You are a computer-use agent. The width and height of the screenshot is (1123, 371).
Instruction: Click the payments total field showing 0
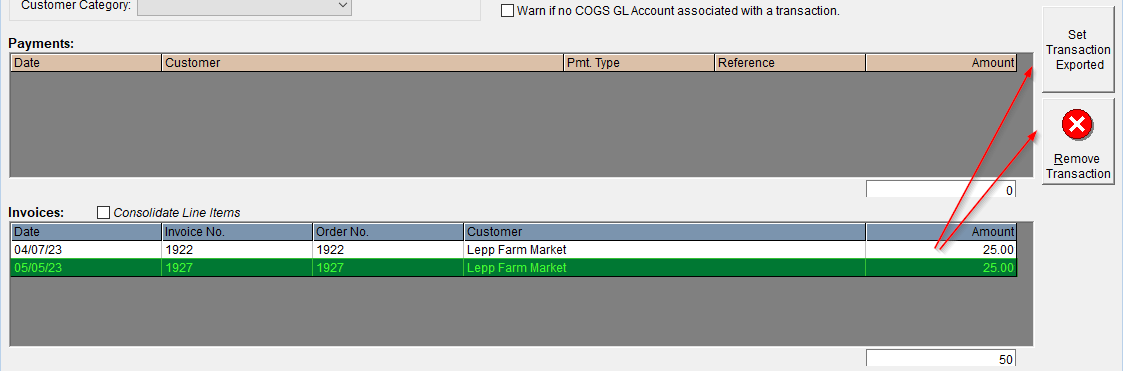coord(940,190)
